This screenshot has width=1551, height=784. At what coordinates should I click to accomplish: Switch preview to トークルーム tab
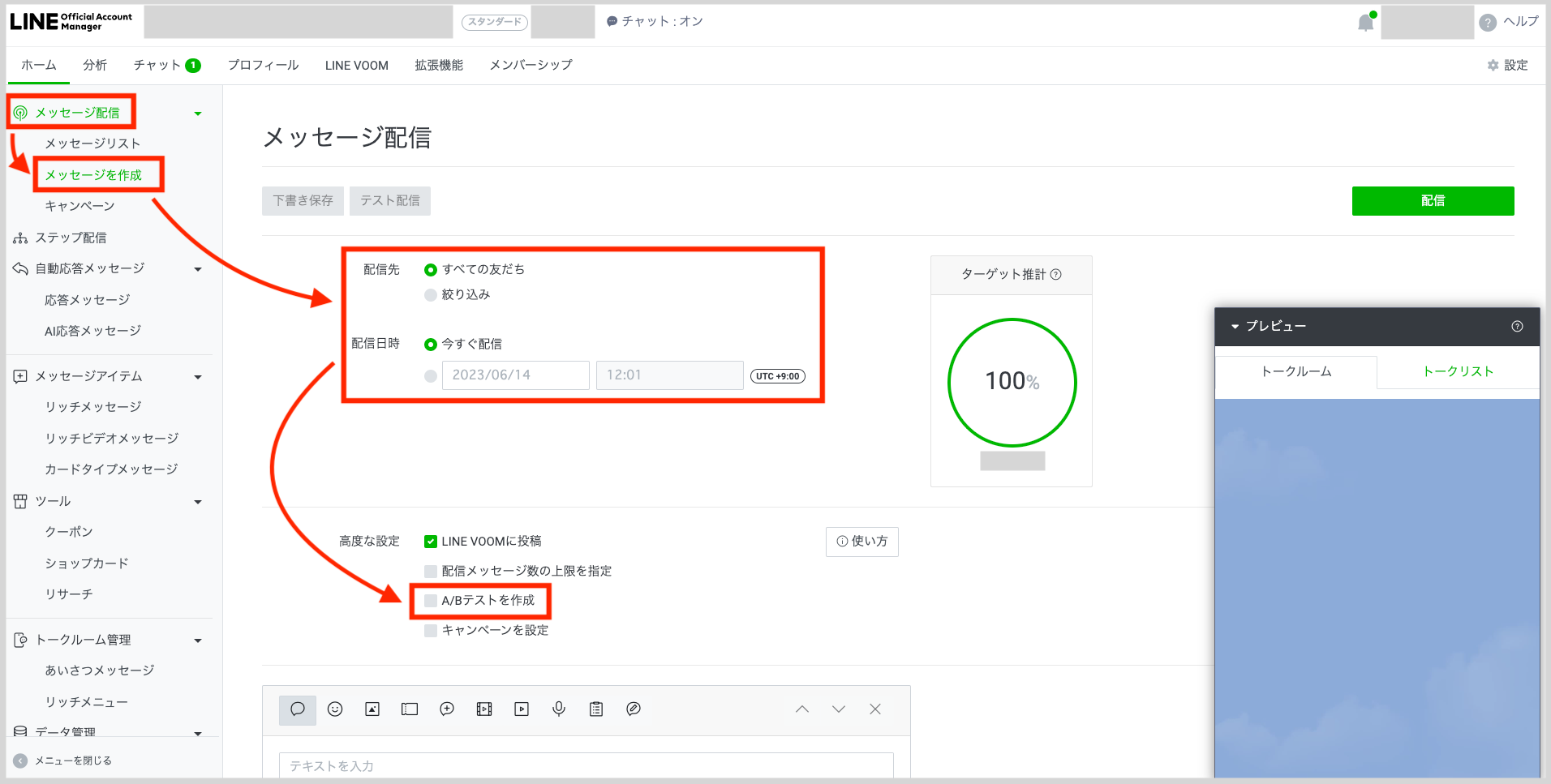point(1296,371)
